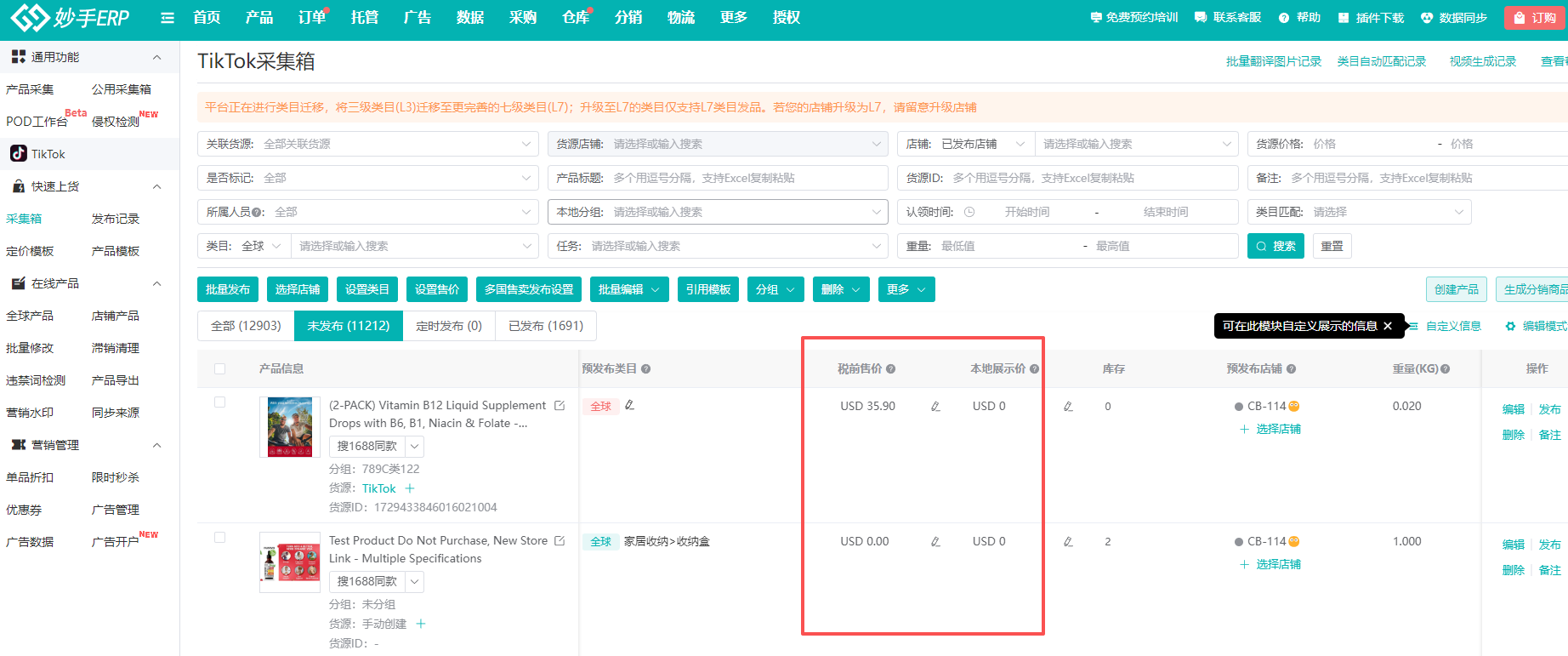The width and height of the screenshot is (1568, 656).
Task: Click the 创建产品 button
Action: 1457,289
